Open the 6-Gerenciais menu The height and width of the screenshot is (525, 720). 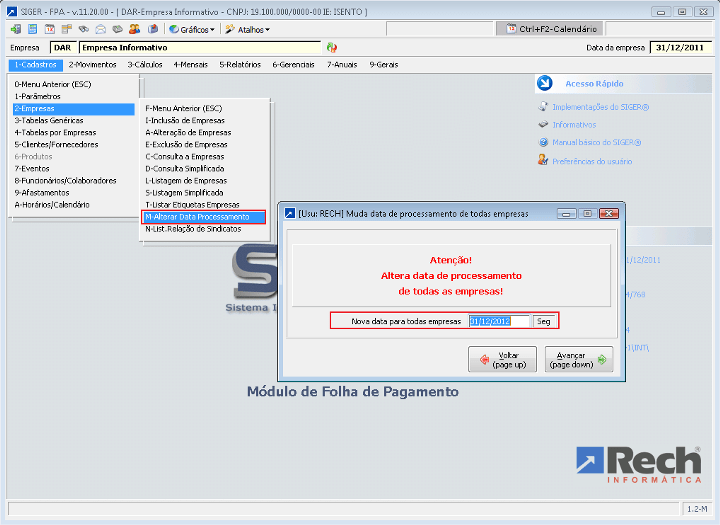pyautogui.click(x=293, y=65)
